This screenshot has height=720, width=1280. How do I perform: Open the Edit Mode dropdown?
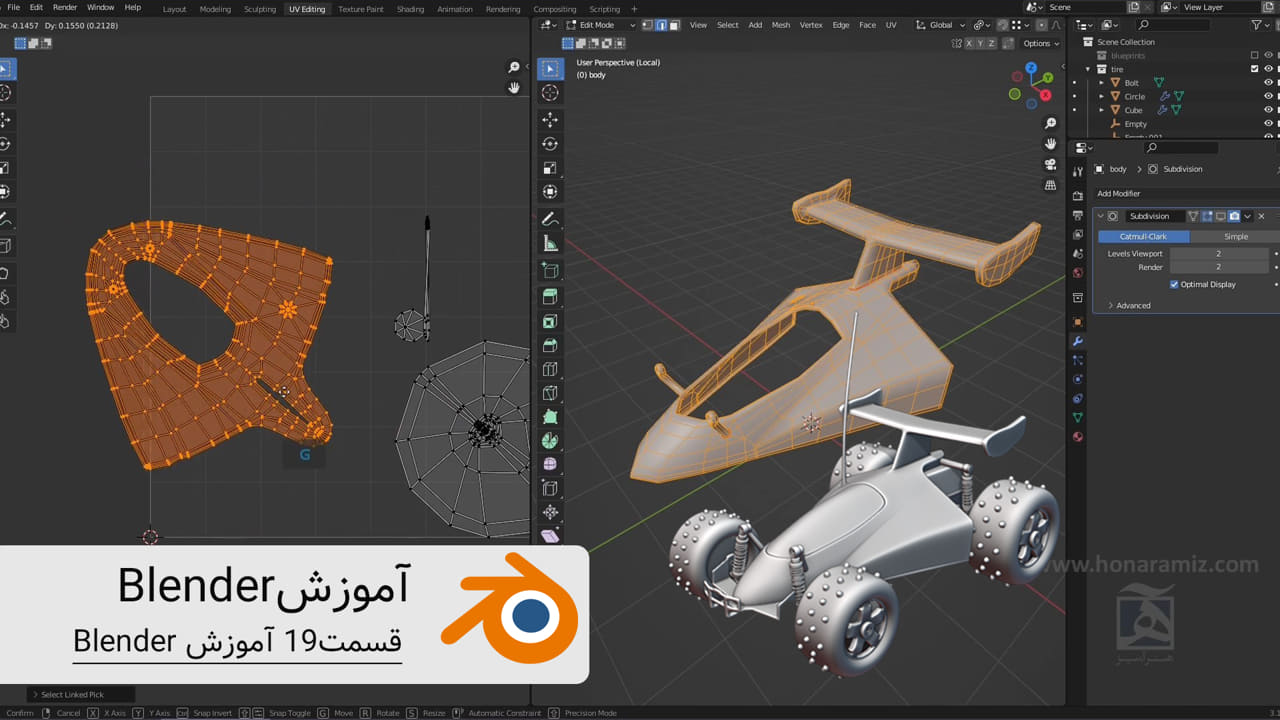[x=601, y=25]
